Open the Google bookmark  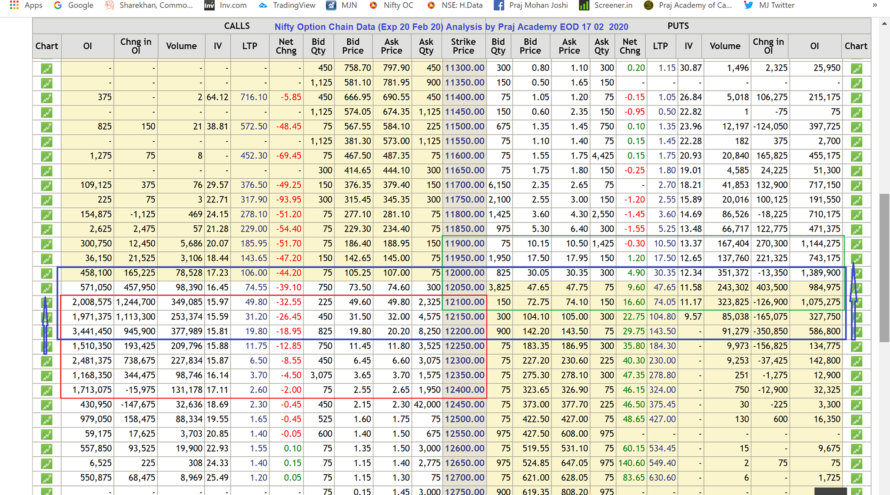point(73,5)
